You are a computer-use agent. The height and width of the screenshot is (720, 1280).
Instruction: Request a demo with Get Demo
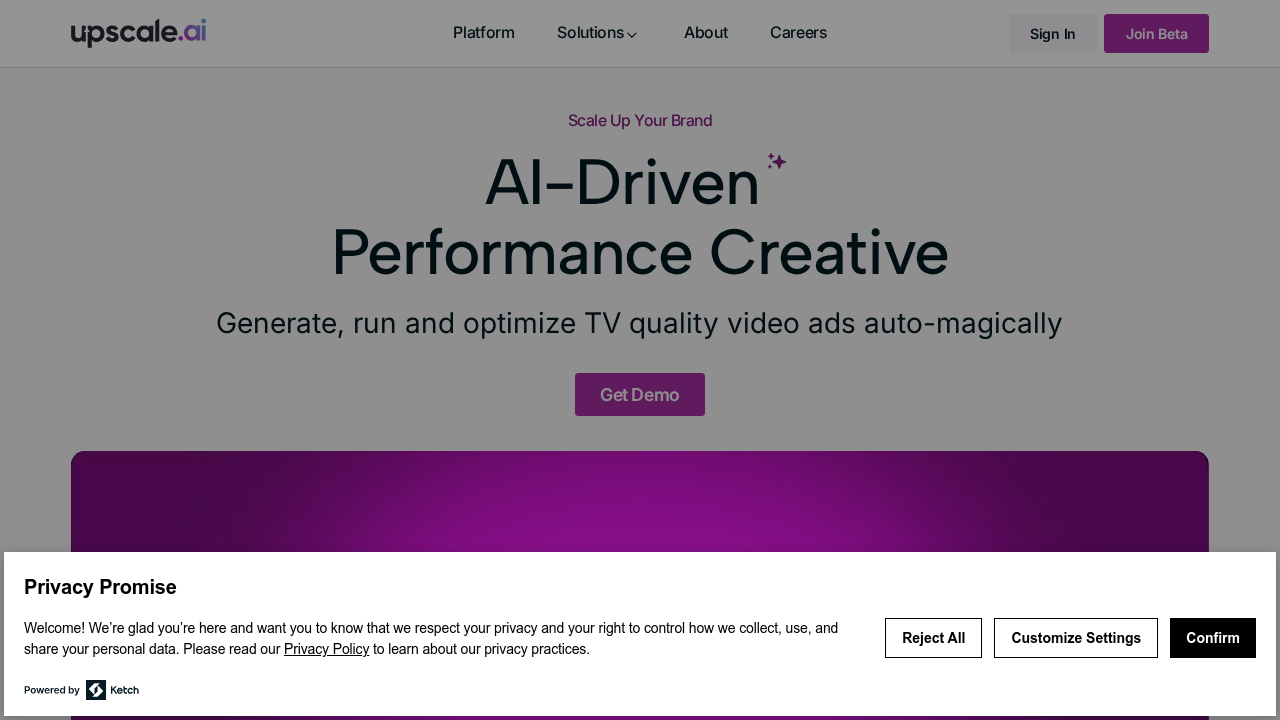[640, 395]
